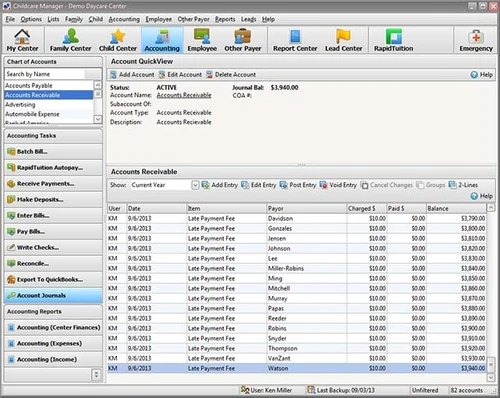Image resolution: width=500 pixels, height=398 pixels.
Task: Click the Enter Bills button
Action: tap(53, 216)
